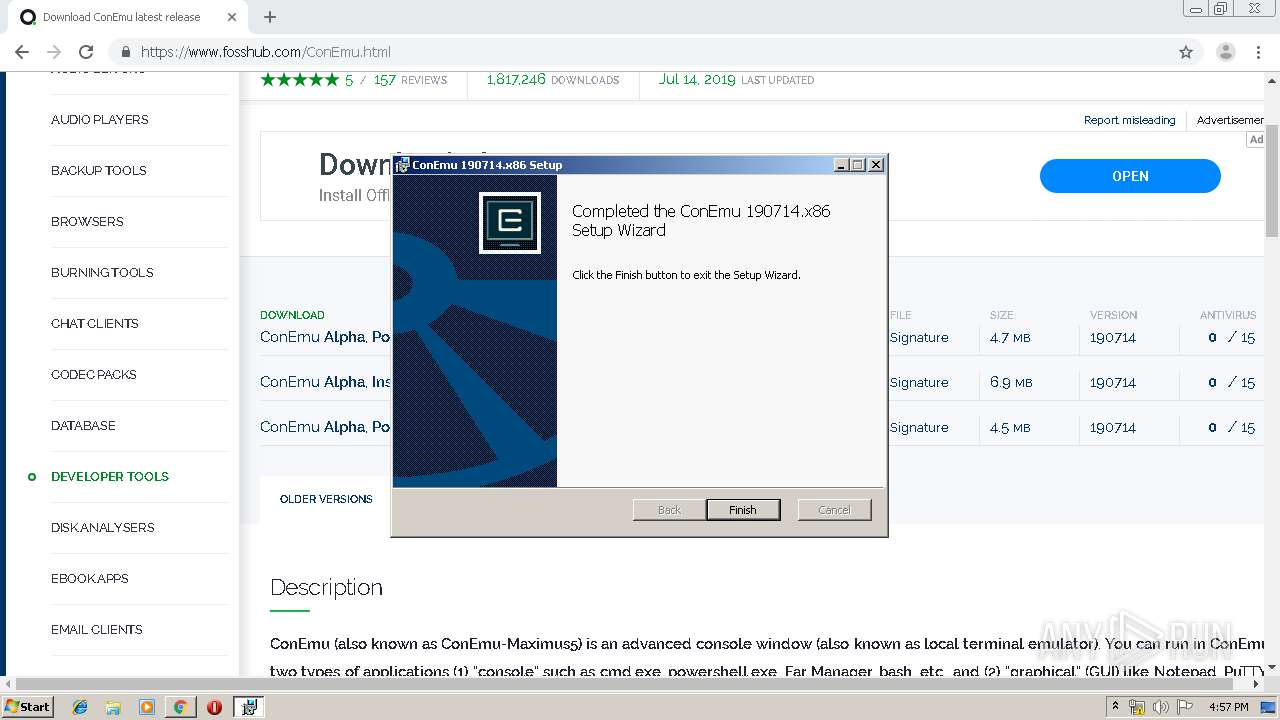Click the blue OPEN ad button
This screenshot has height=720, width=1280.
click(1130, 176)
